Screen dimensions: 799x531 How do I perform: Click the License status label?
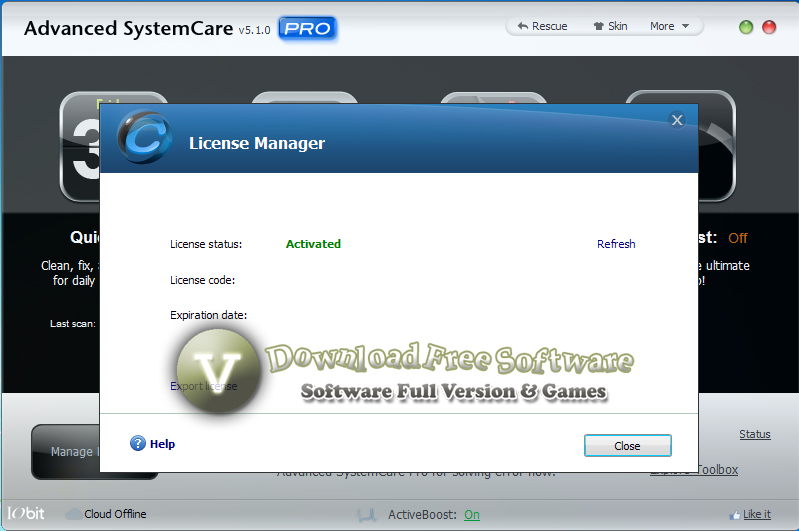[x=206, y=244]
